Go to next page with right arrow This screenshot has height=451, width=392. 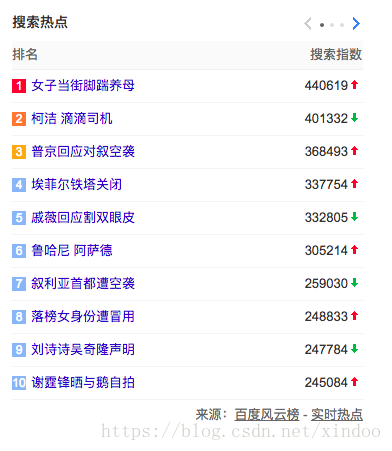click(356, 24)
